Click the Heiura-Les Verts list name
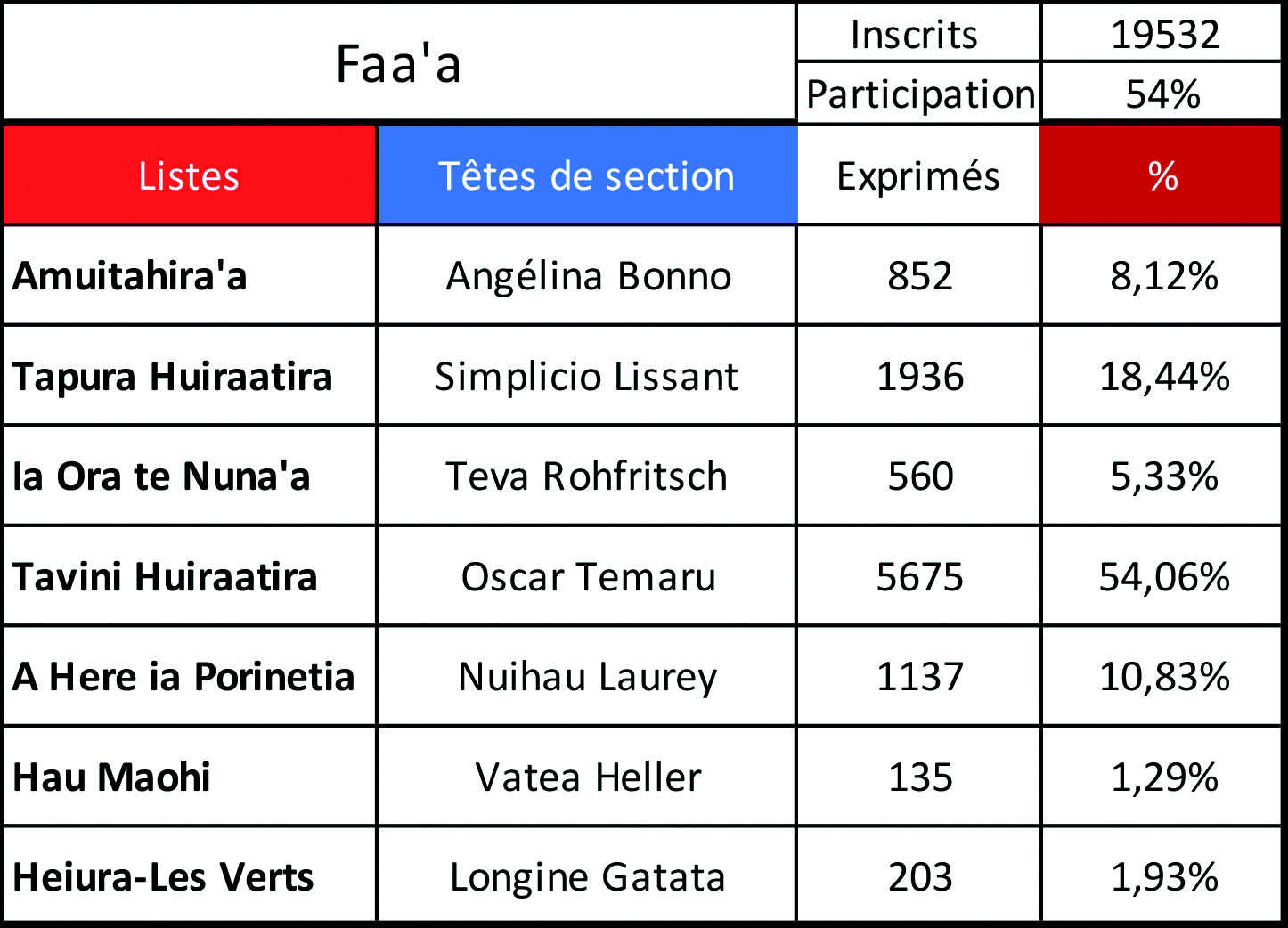Screen dimensions: 1288x928 point(163,877)
